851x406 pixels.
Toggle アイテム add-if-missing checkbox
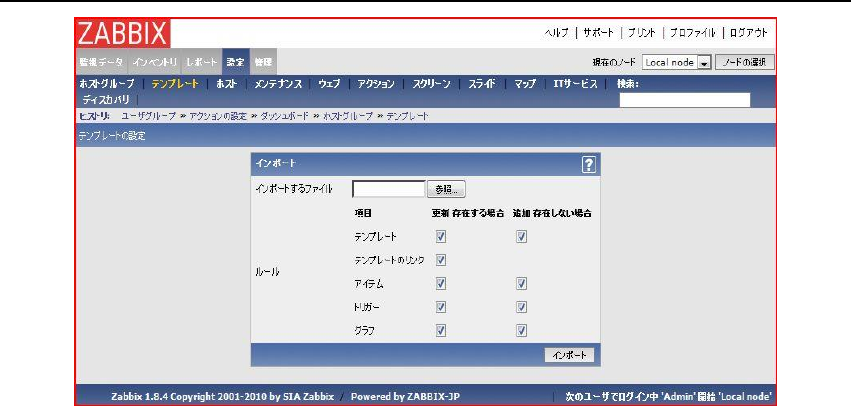coord(521,283)
